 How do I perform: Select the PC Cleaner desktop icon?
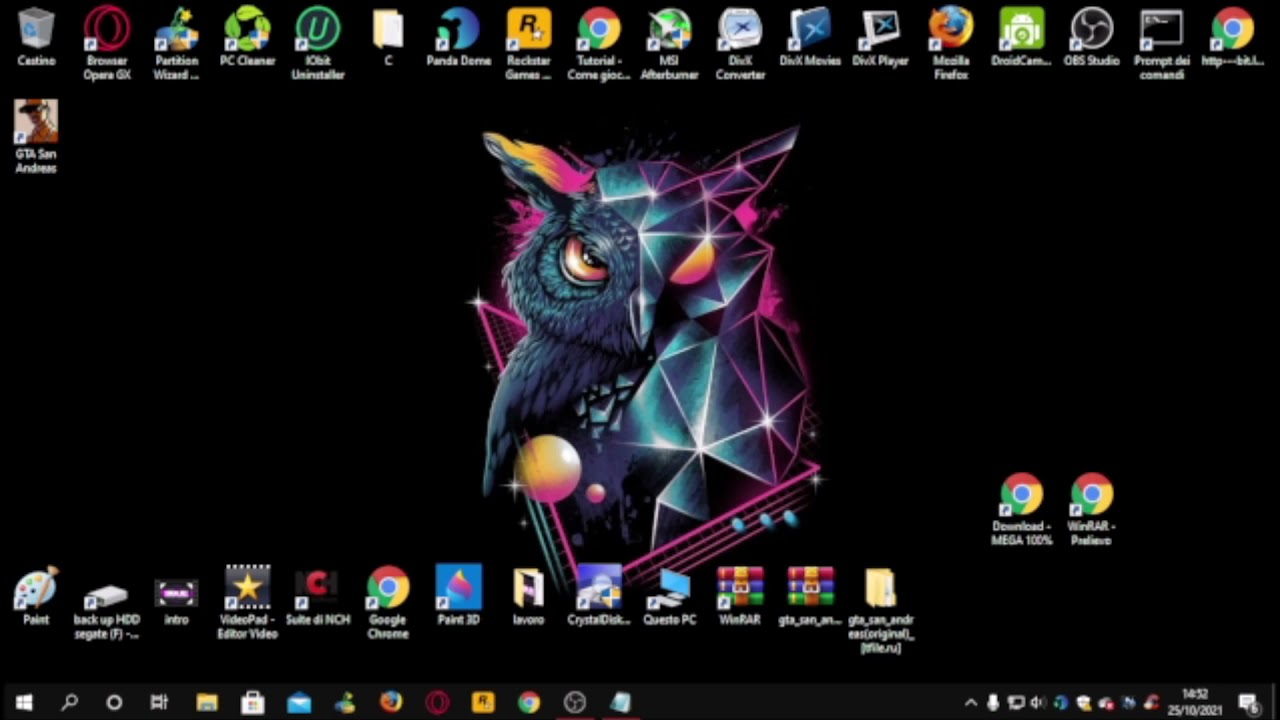point(247,38)
